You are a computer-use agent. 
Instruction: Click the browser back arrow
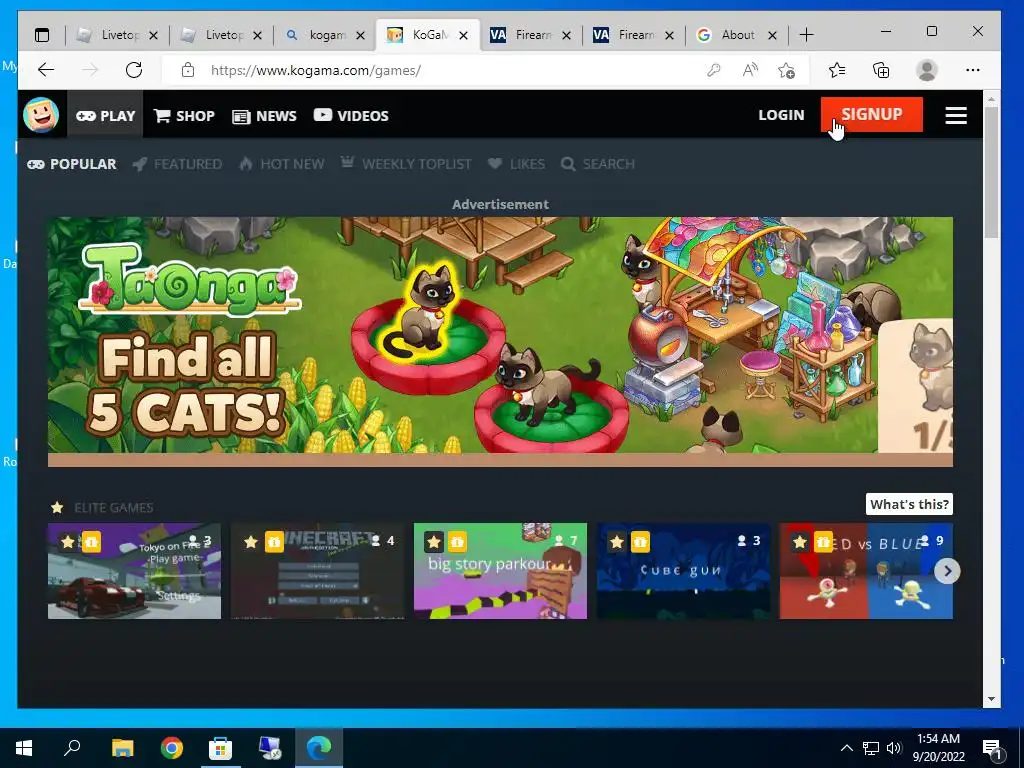tap(46, 70)
